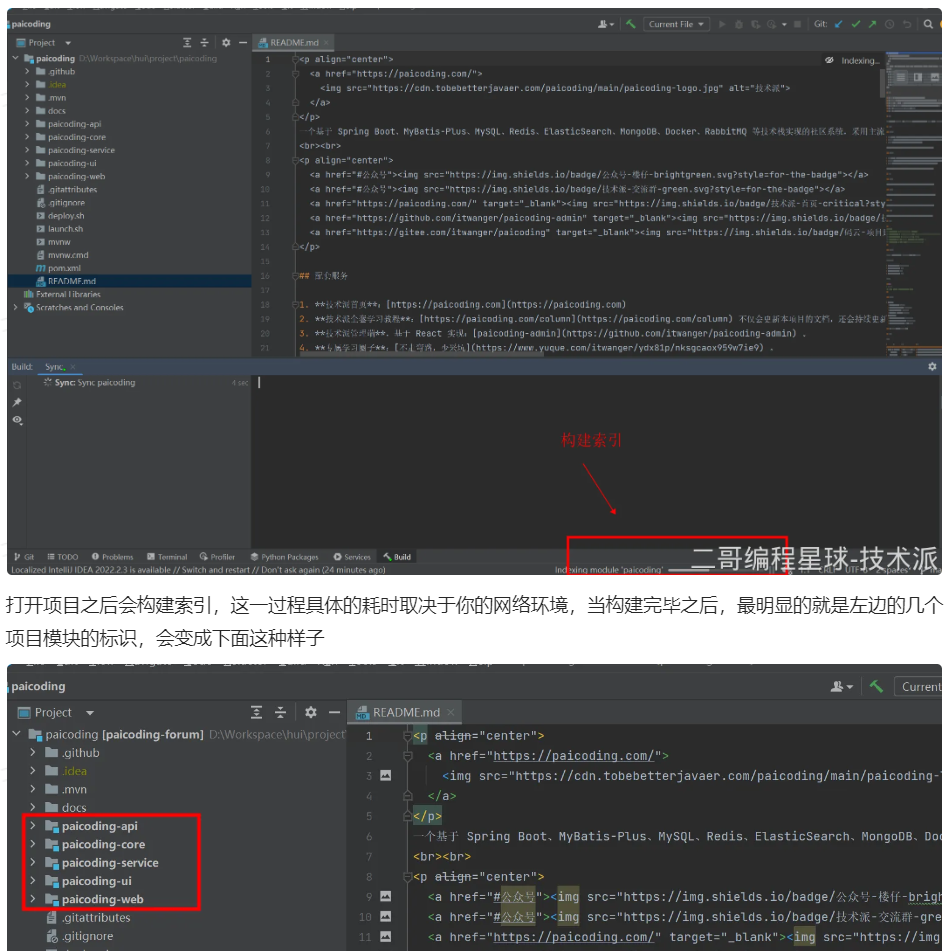
Task: Expand the .github folder in the top tree
Action: 27,72
